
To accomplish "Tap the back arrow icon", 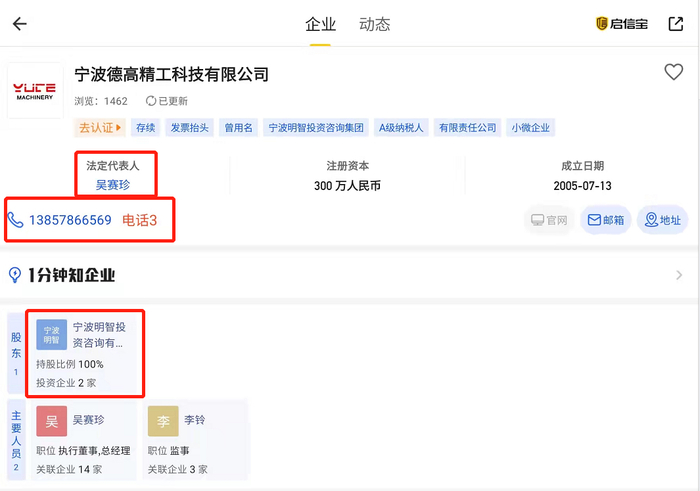I will coord(20,24).
